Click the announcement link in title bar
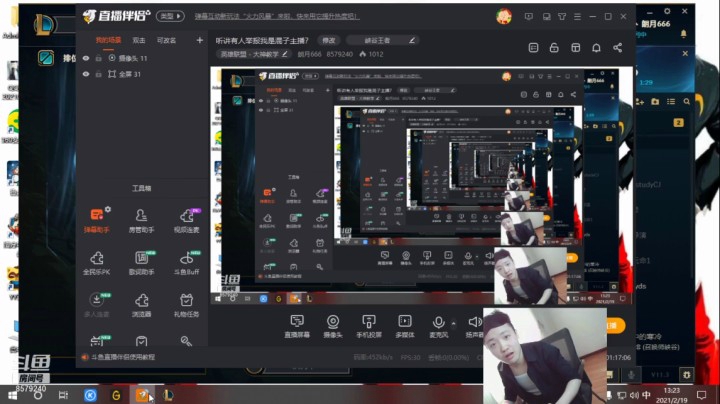This screenshot has width=720, height=404. coord(277,17)
